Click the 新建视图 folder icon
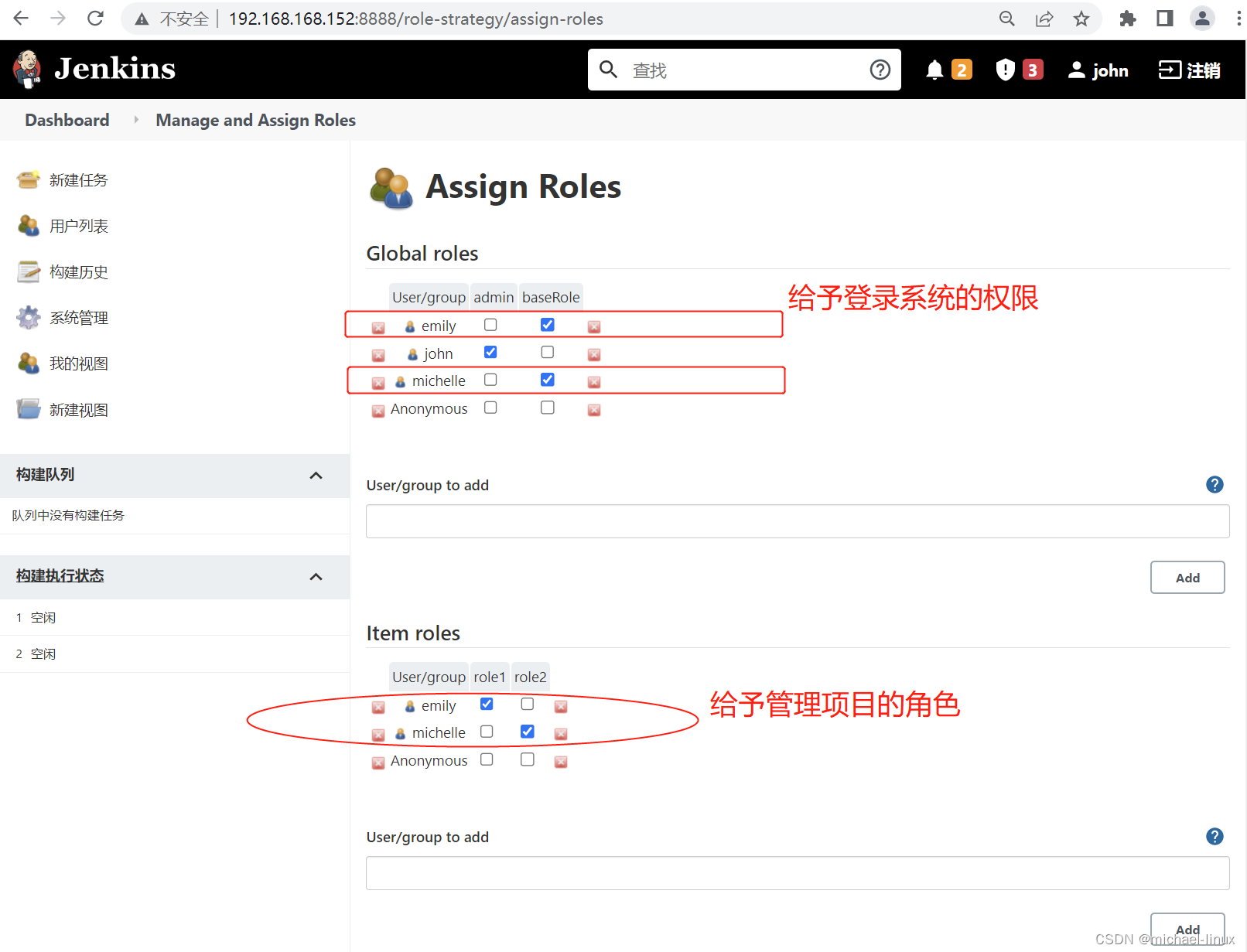Viewport: 1247px width, 952px height. click(x=29, y=409)
